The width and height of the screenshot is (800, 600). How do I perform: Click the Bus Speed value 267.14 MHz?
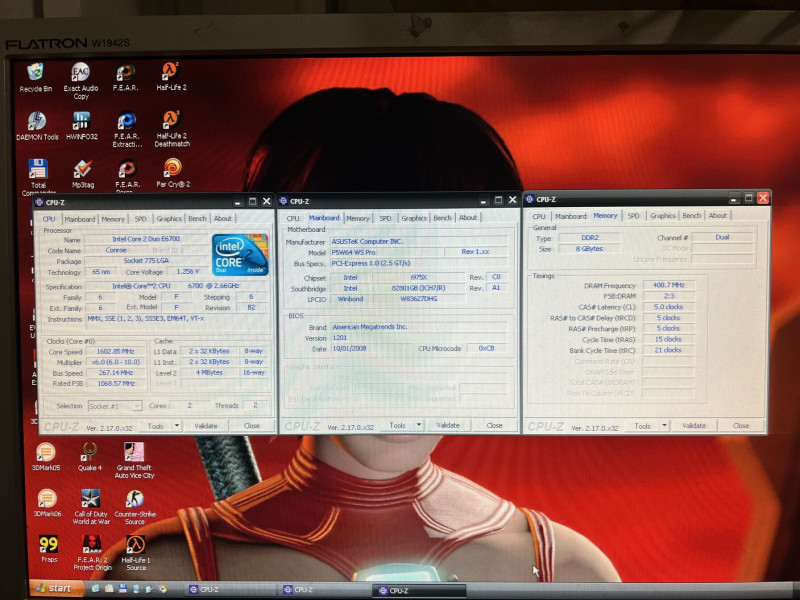(116, 372)
